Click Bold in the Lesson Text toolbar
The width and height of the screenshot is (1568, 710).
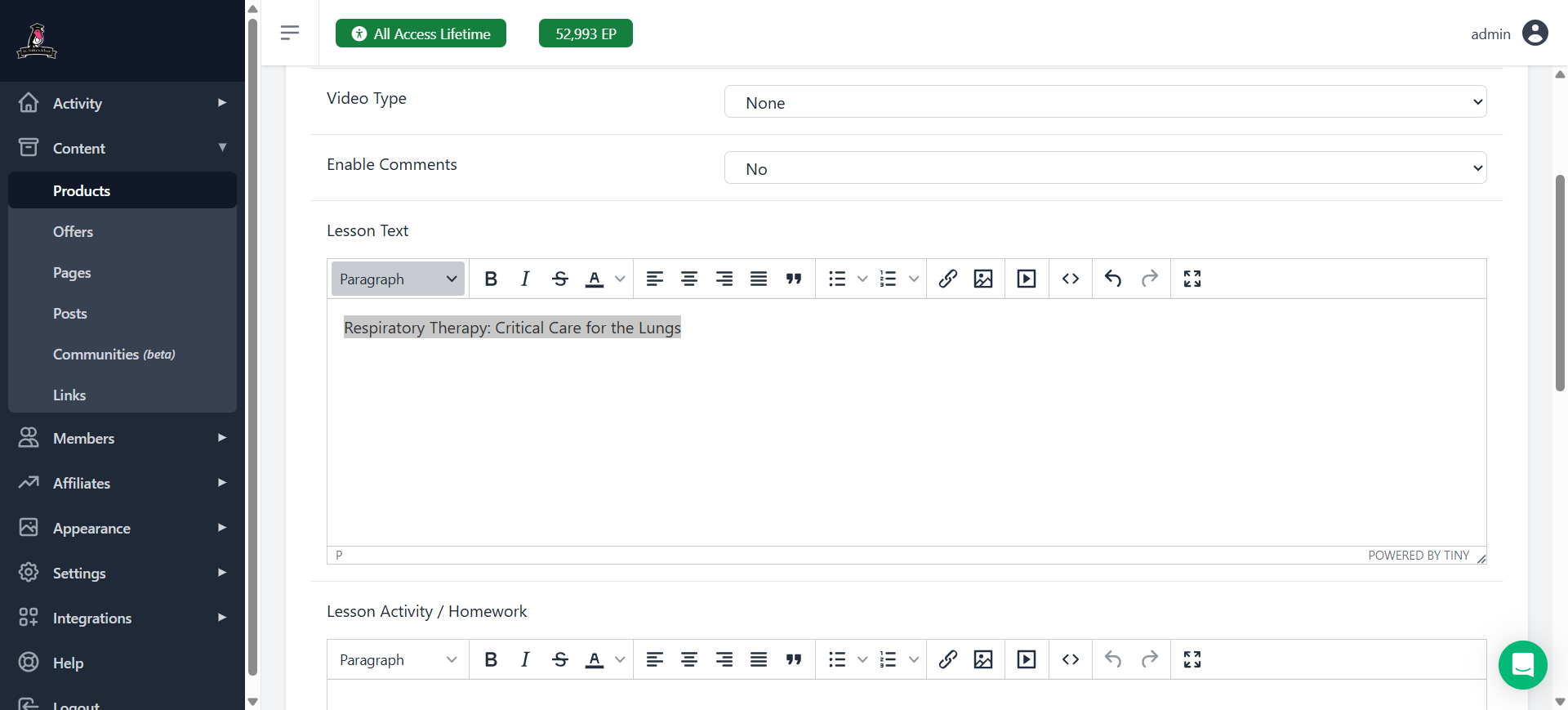491,279
